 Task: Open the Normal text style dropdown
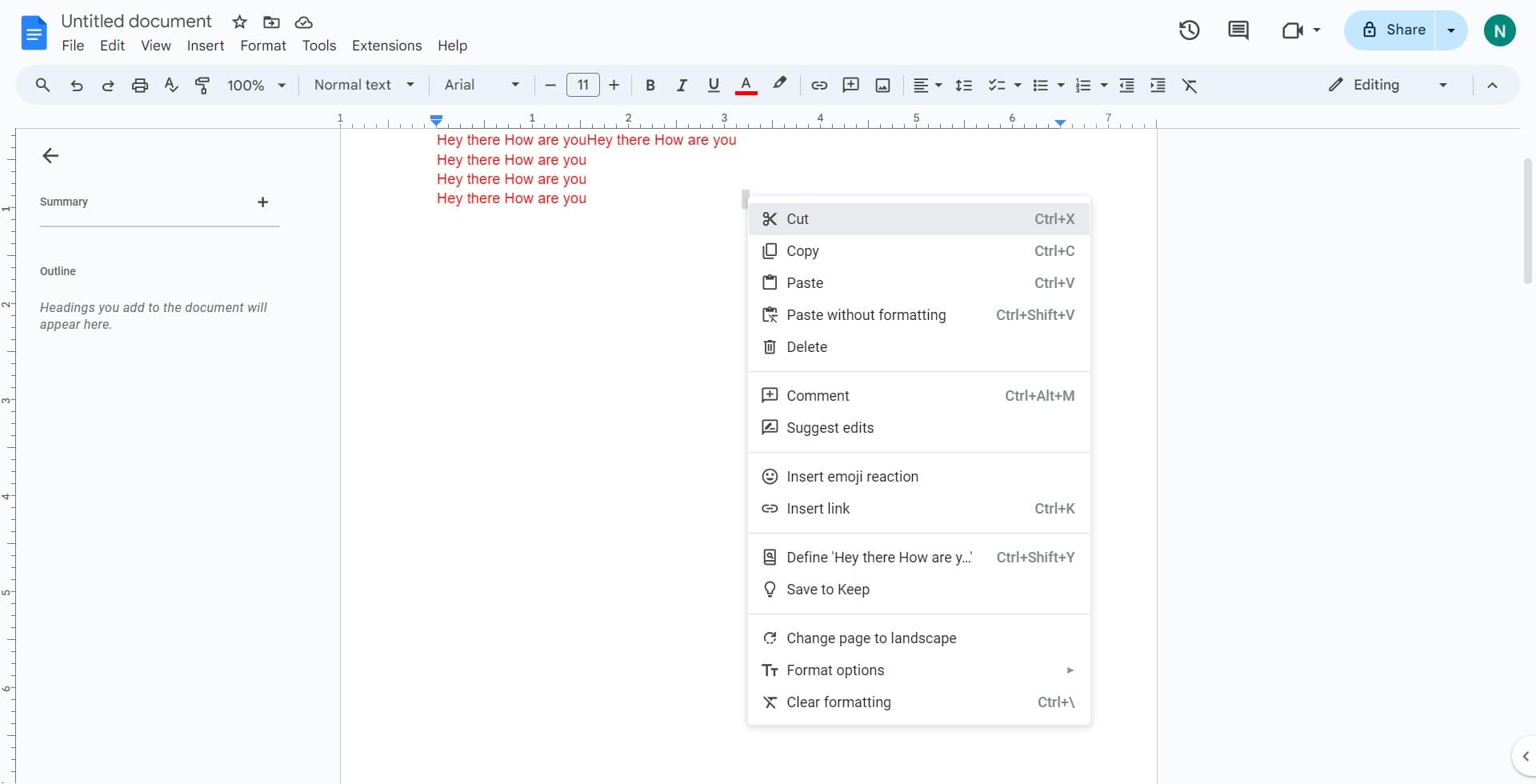pyautogui.click(x=364, y=85)
